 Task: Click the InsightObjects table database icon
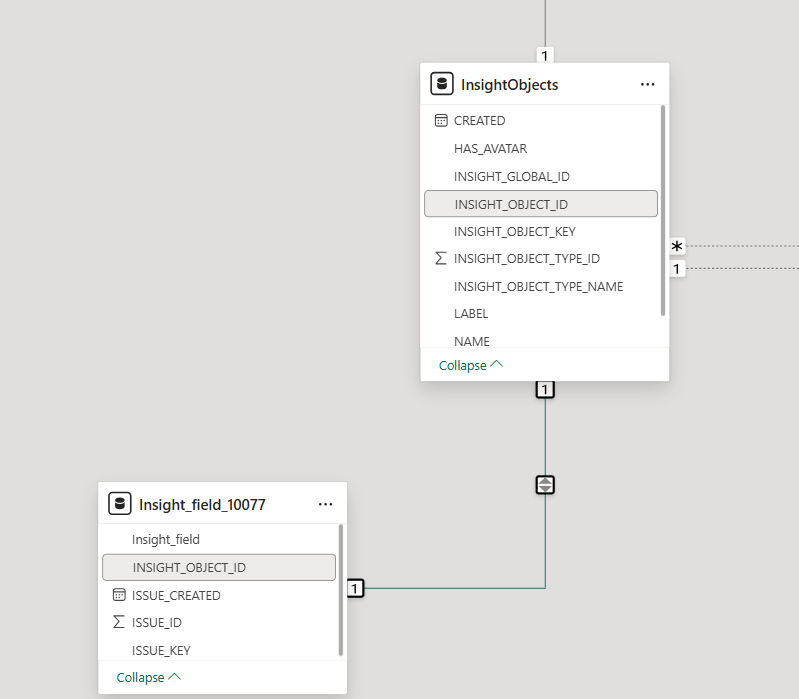coord(441,84)
